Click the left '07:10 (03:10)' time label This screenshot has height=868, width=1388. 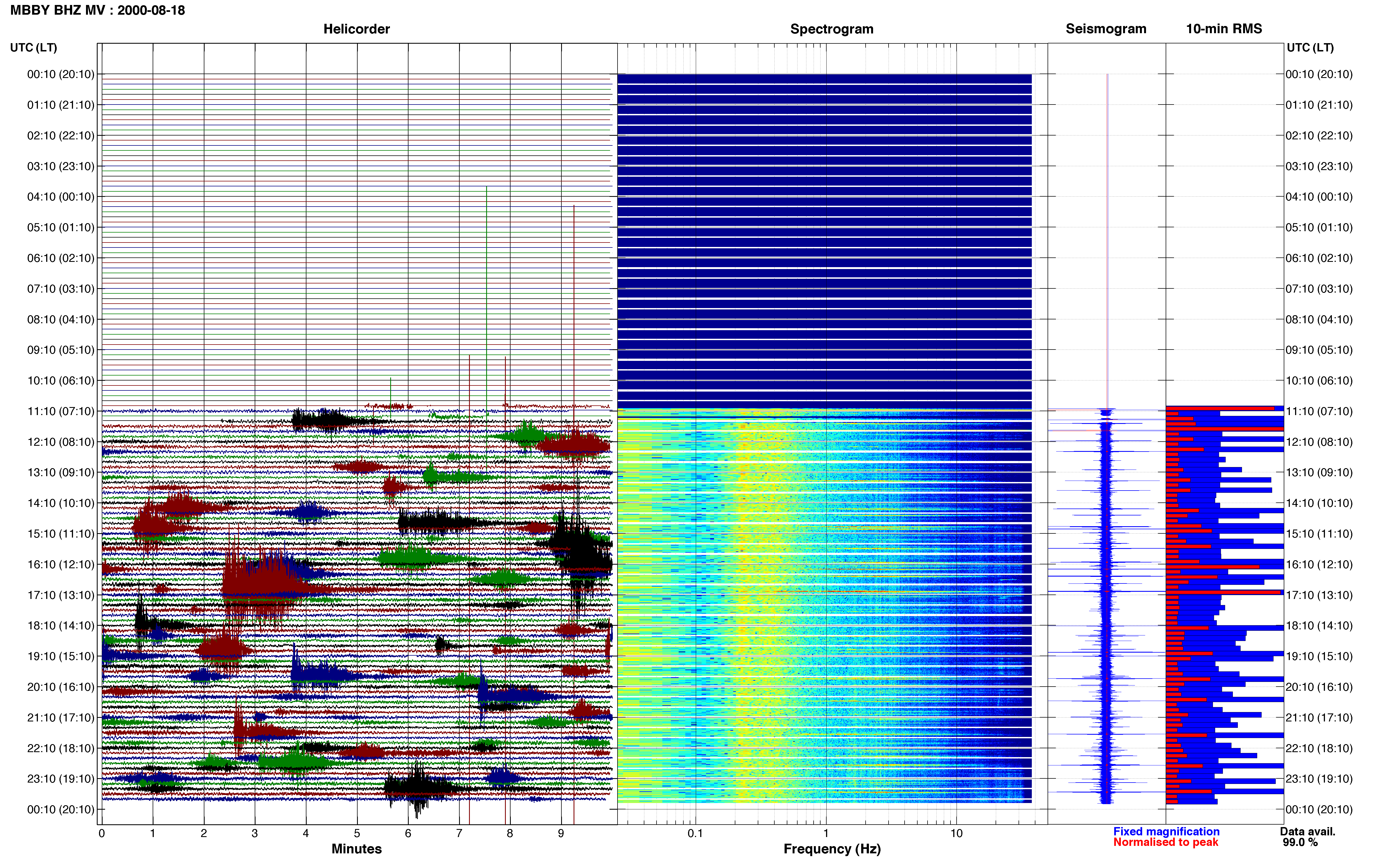(61, 289)
